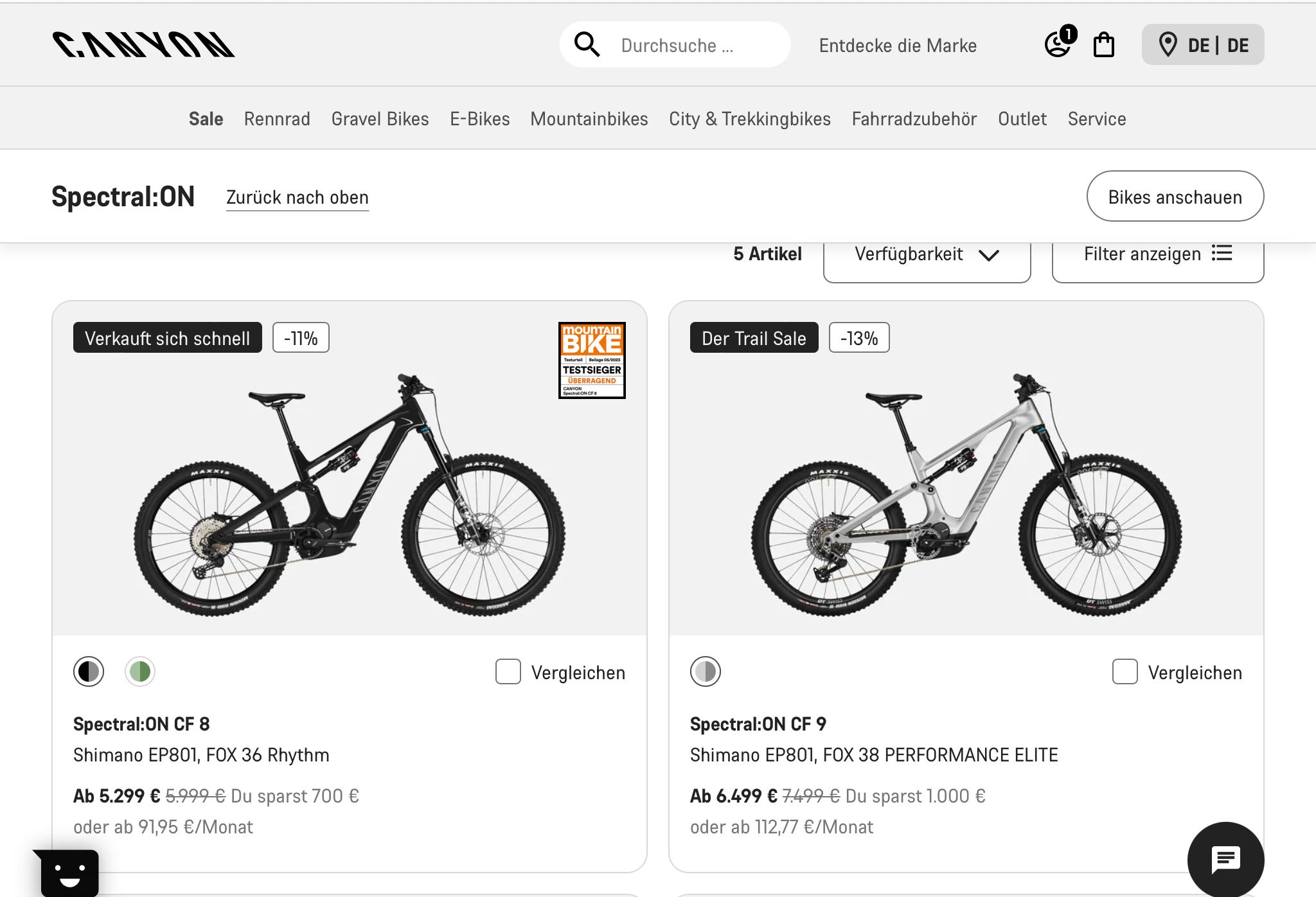Open the live chat bubble
Image resolution: width=1316 pixels, height=897 pixels.
point(1225,860)
